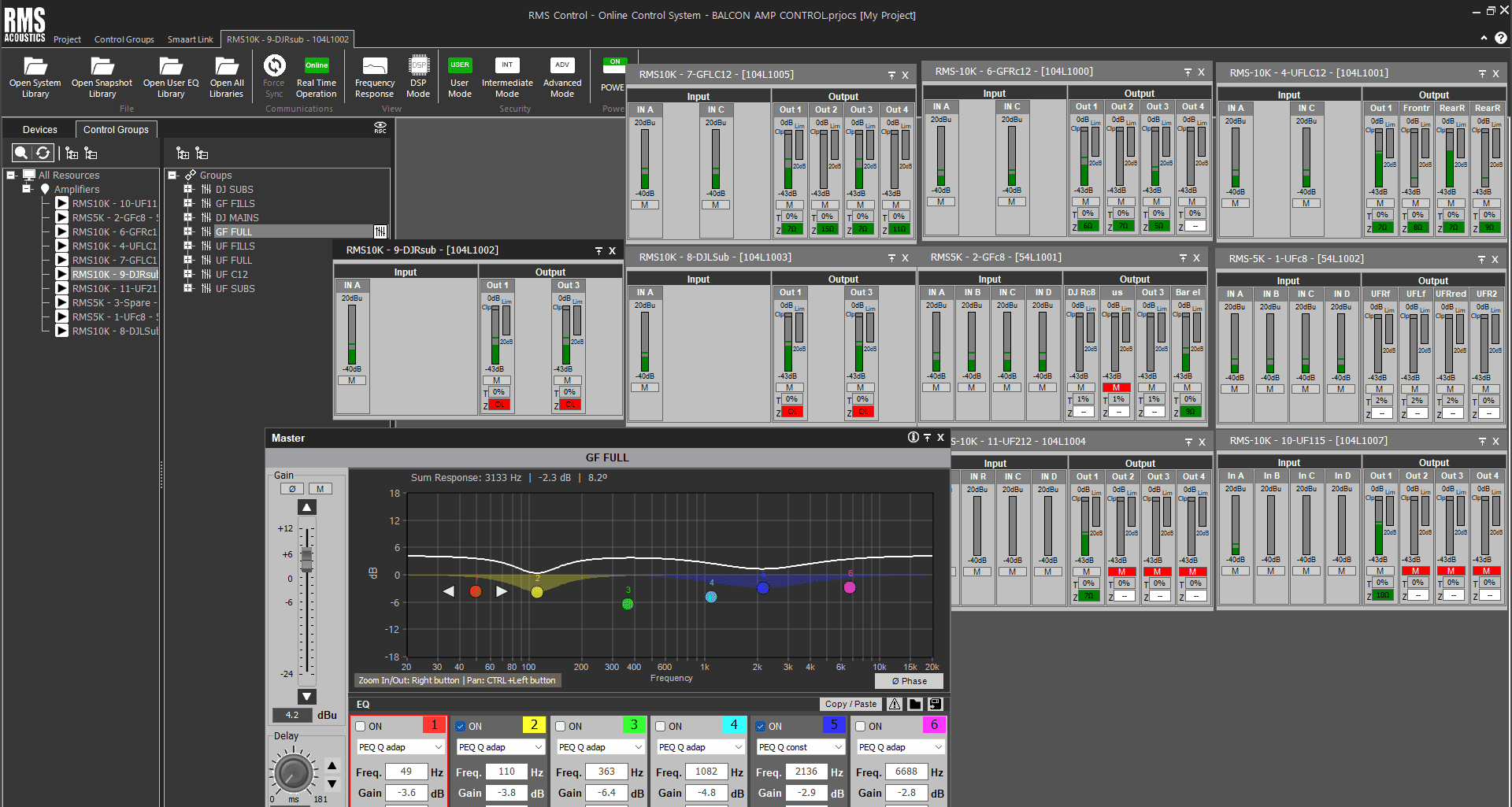The height and width of the screenshot is (807, 1512).
Task: Collapse the All Resources tree node
Action: tap(11, 175)
